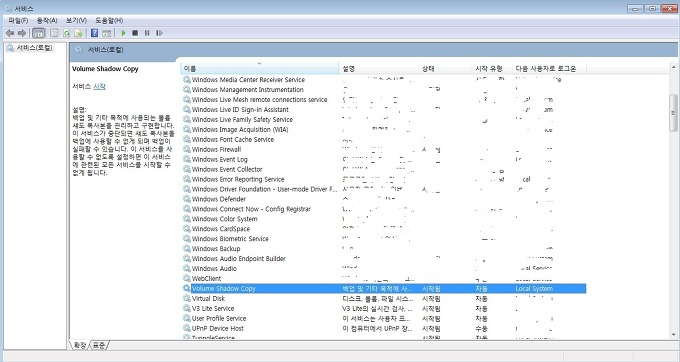Click the 시작 link to start the service

coord(99,86)
